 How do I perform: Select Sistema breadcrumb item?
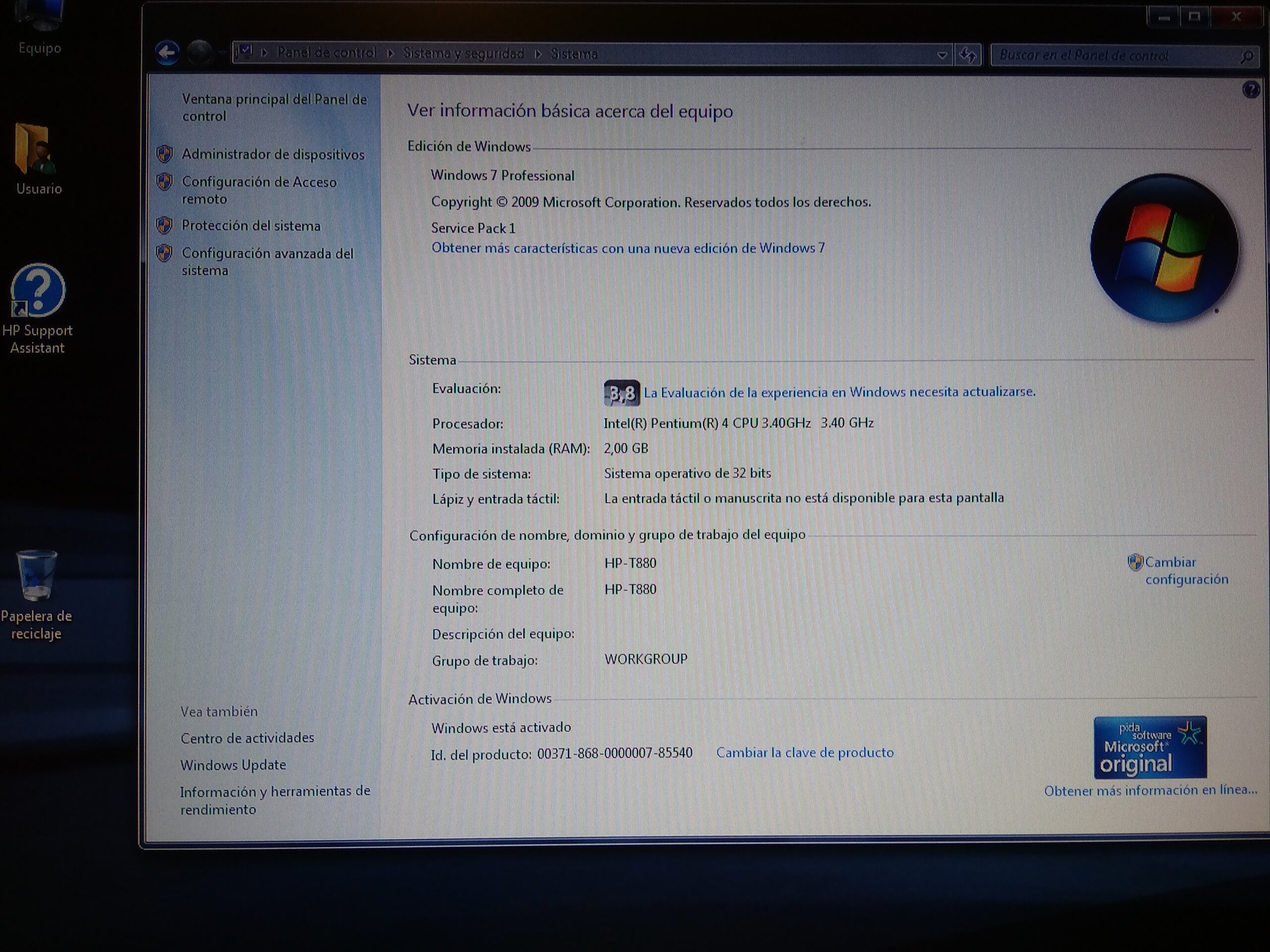(x=574, y=54)
